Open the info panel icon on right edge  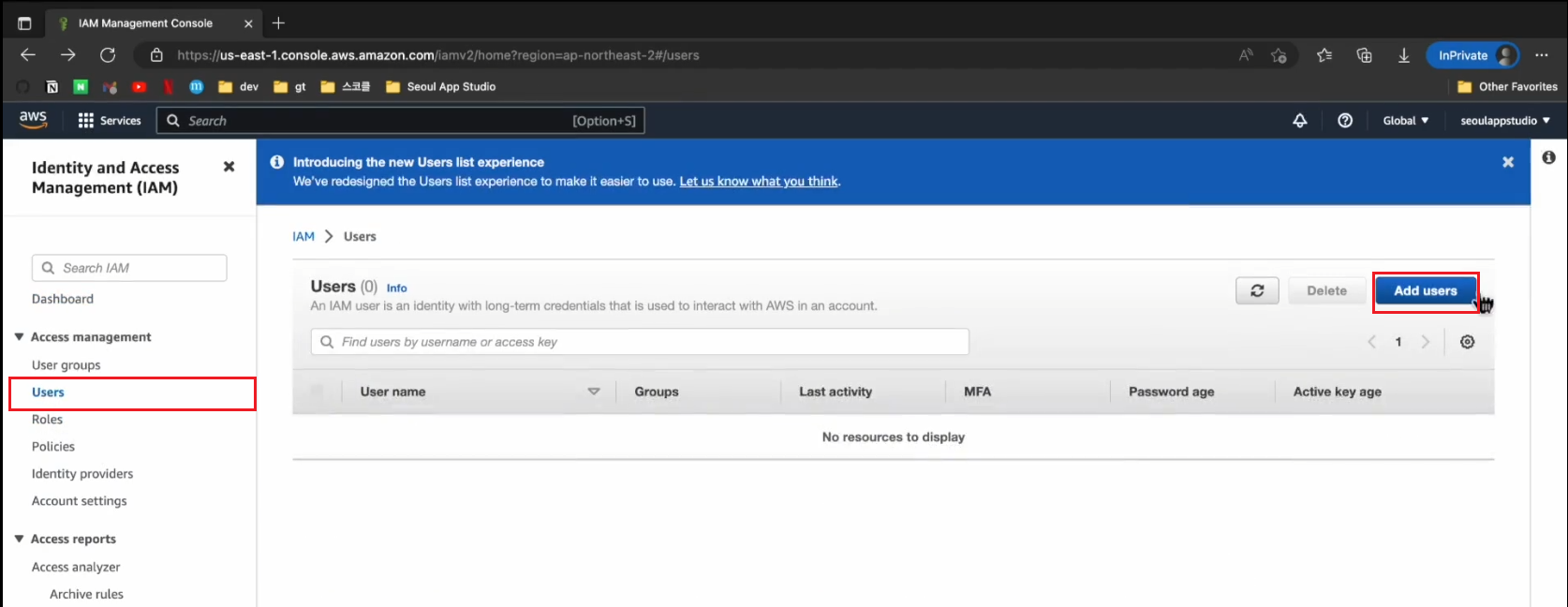1549,157
